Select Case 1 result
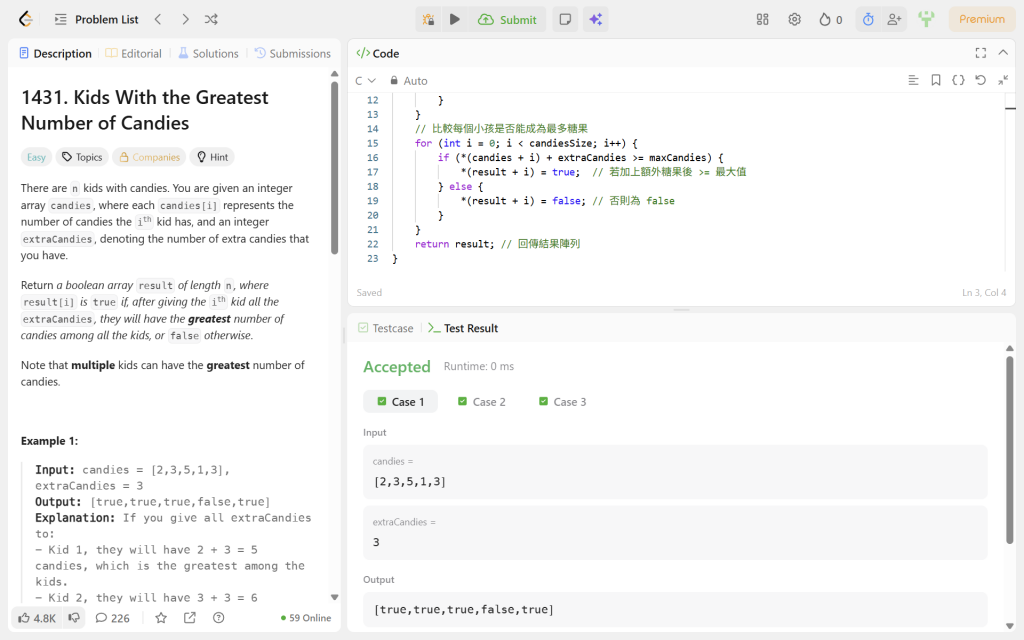Image resolution: width=1024 pixels, height=640 pixels. pos(400,402)
